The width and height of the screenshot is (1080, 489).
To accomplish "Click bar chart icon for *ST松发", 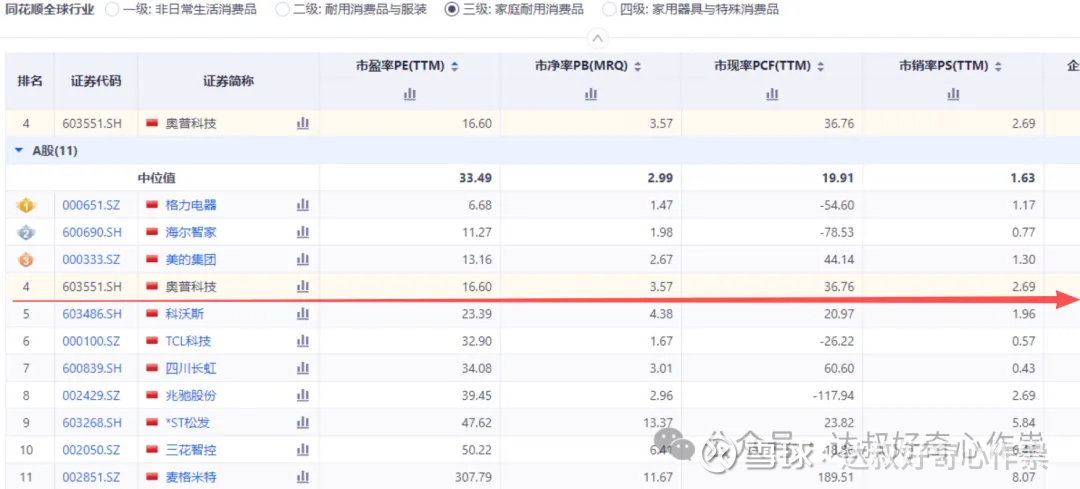I will coord(302,422).
